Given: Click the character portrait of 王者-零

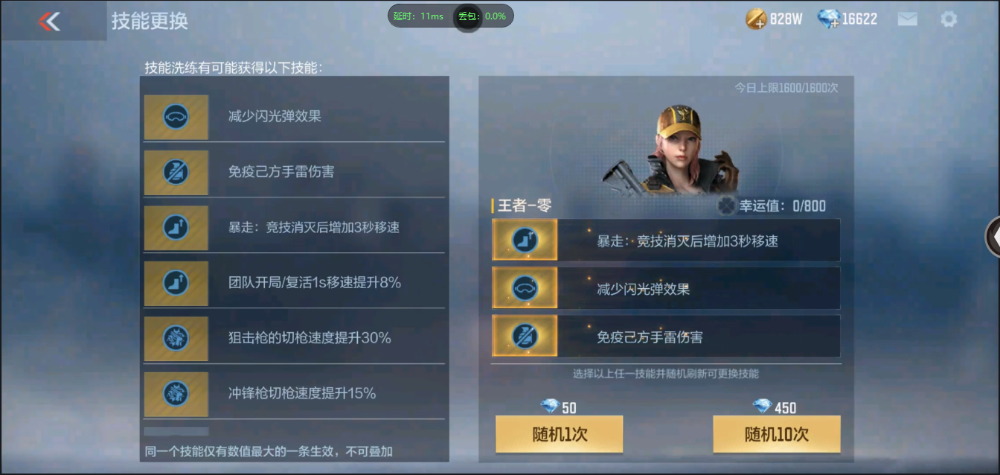Looking at the screenshot, I should tap(668, 149).
